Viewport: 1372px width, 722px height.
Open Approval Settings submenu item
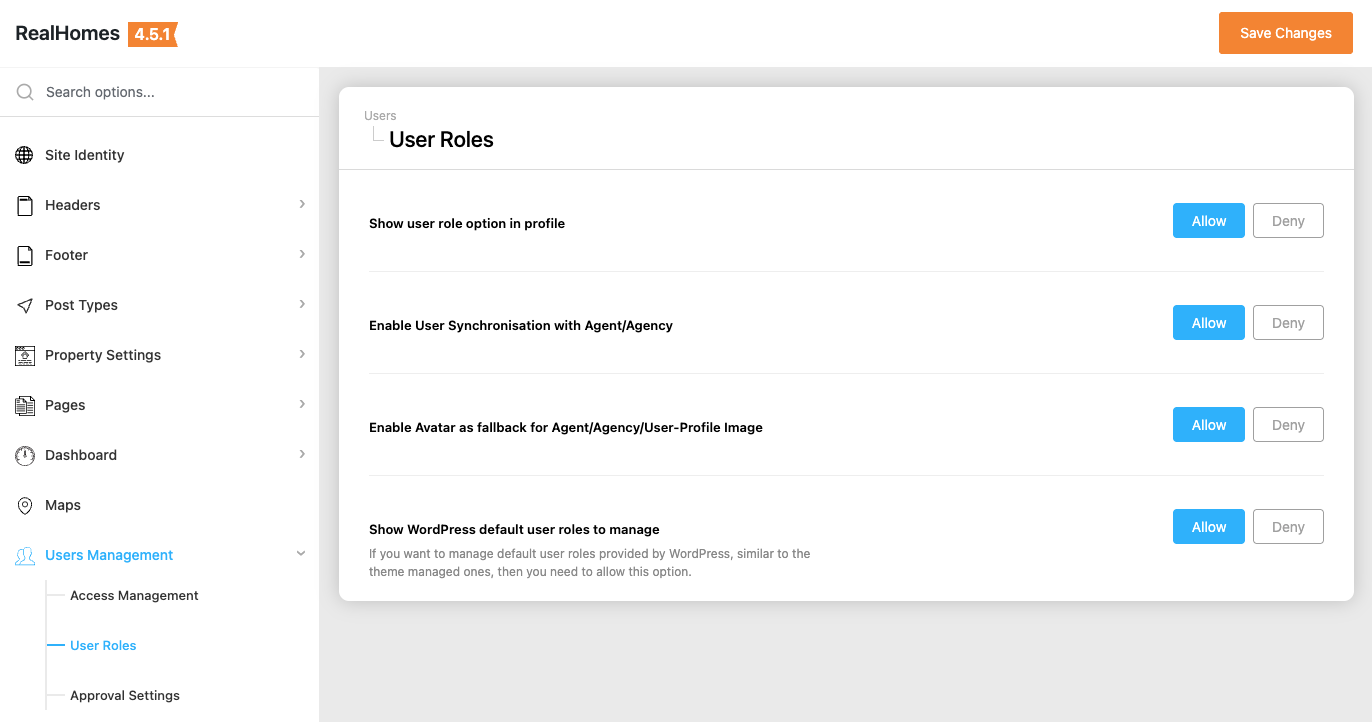click(x=125, y=695)
